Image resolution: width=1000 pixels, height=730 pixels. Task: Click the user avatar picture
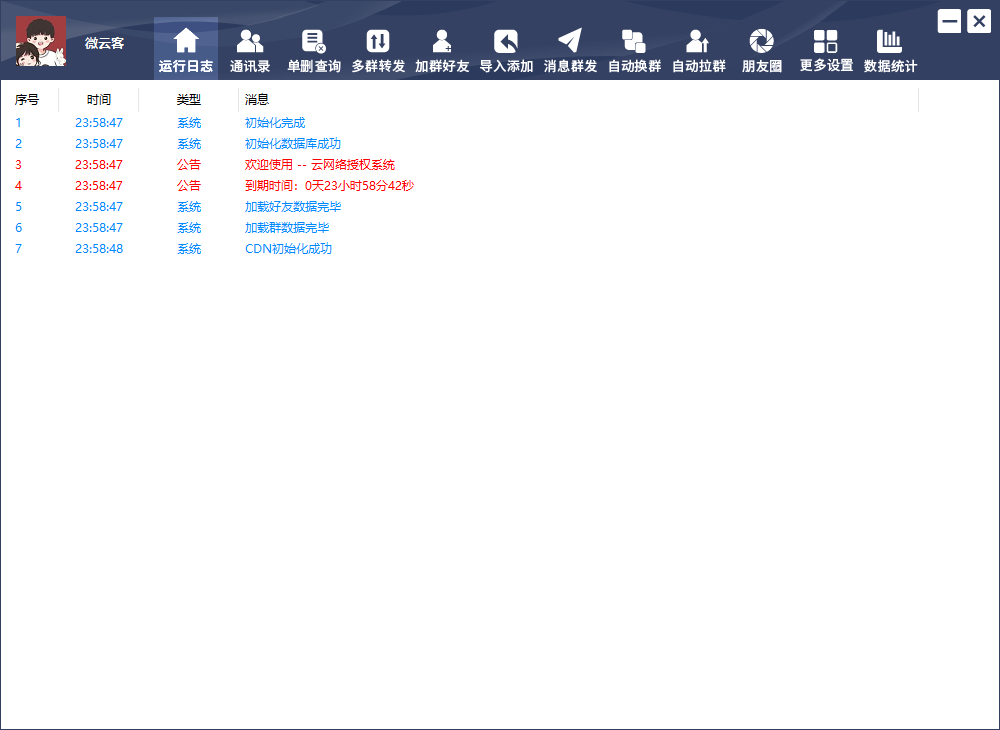click(41, 41)
